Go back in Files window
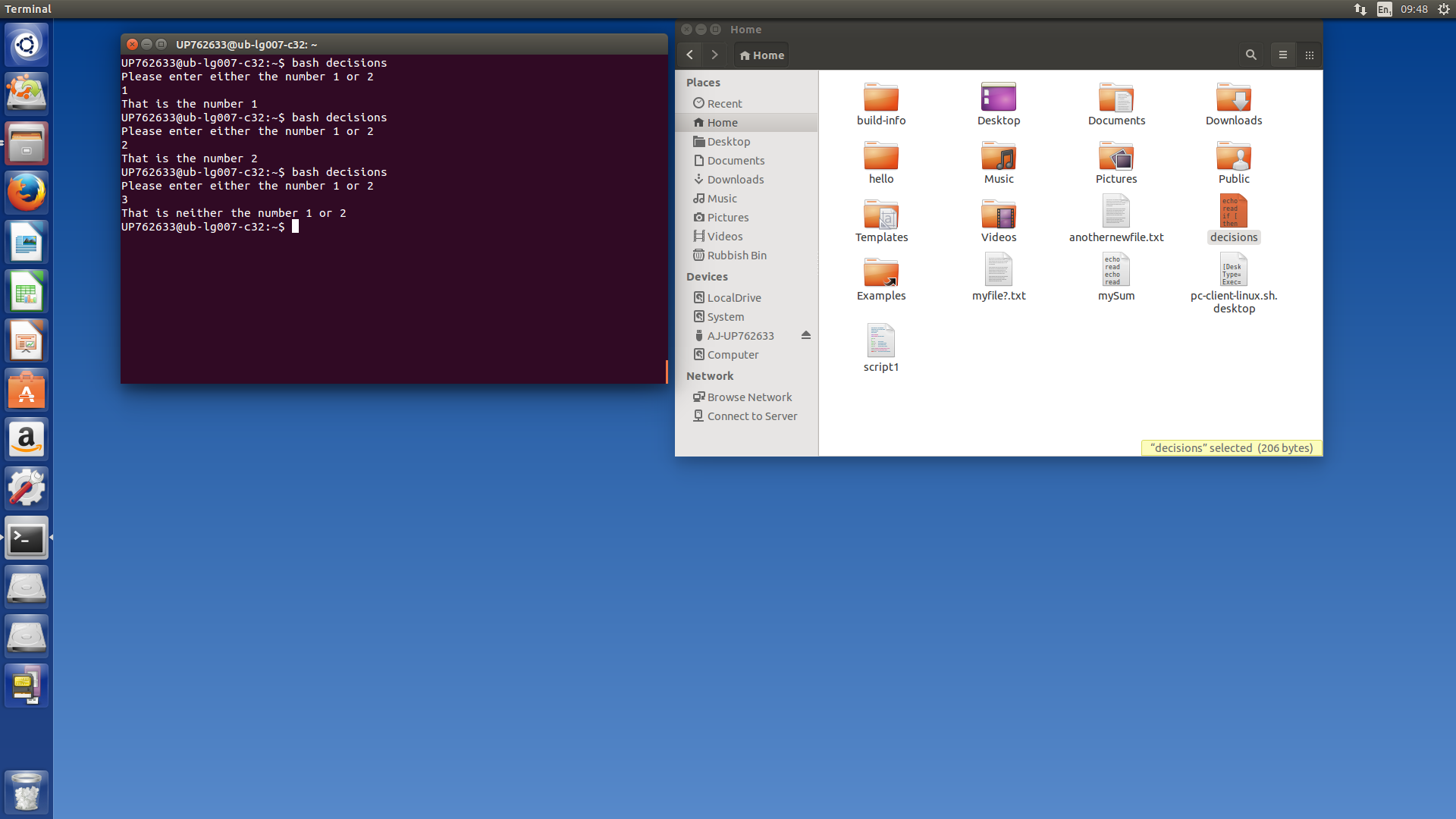1456x819 pixels. pos(689,55)
